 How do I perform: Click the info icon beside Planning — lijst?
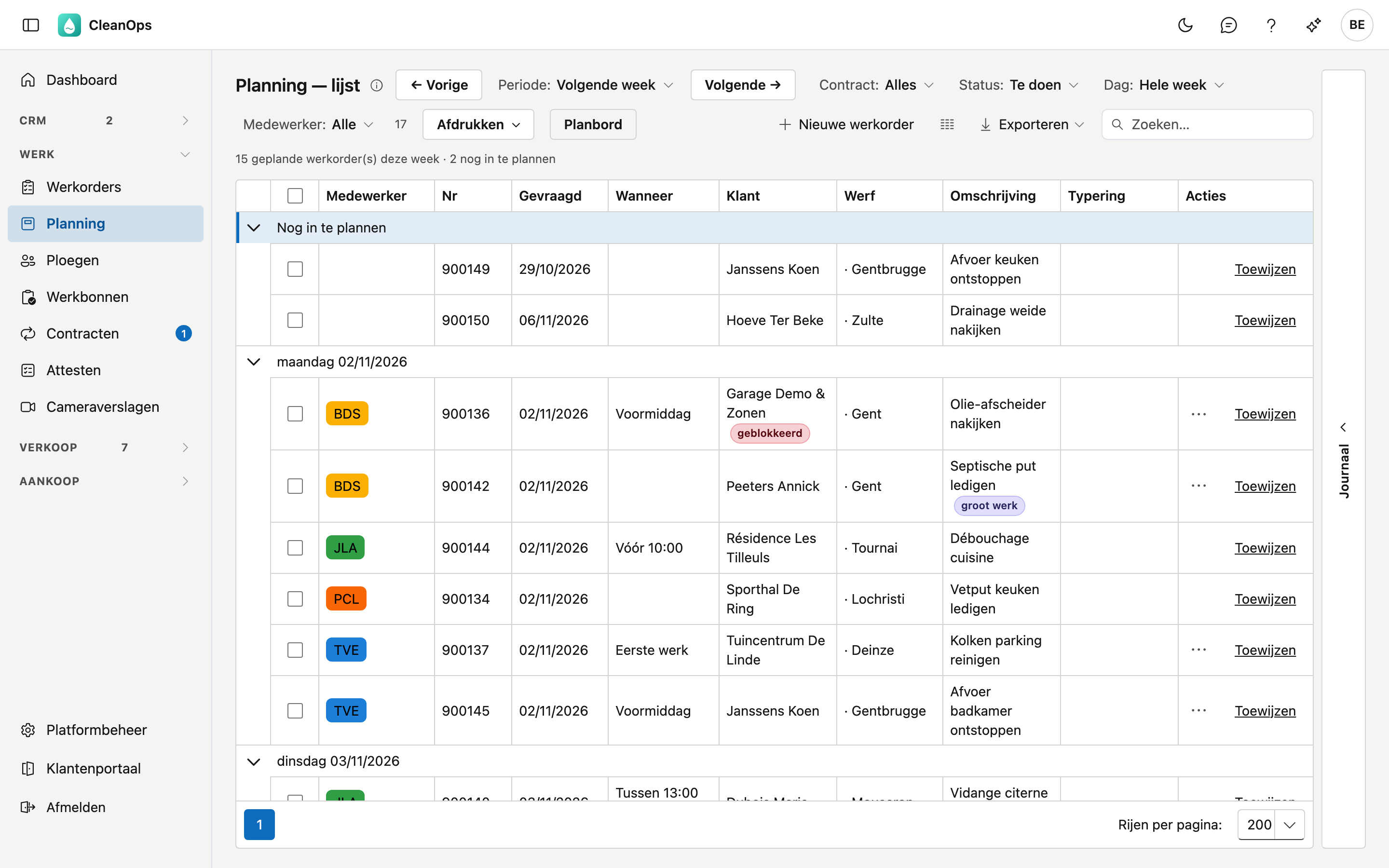(377, 85)
